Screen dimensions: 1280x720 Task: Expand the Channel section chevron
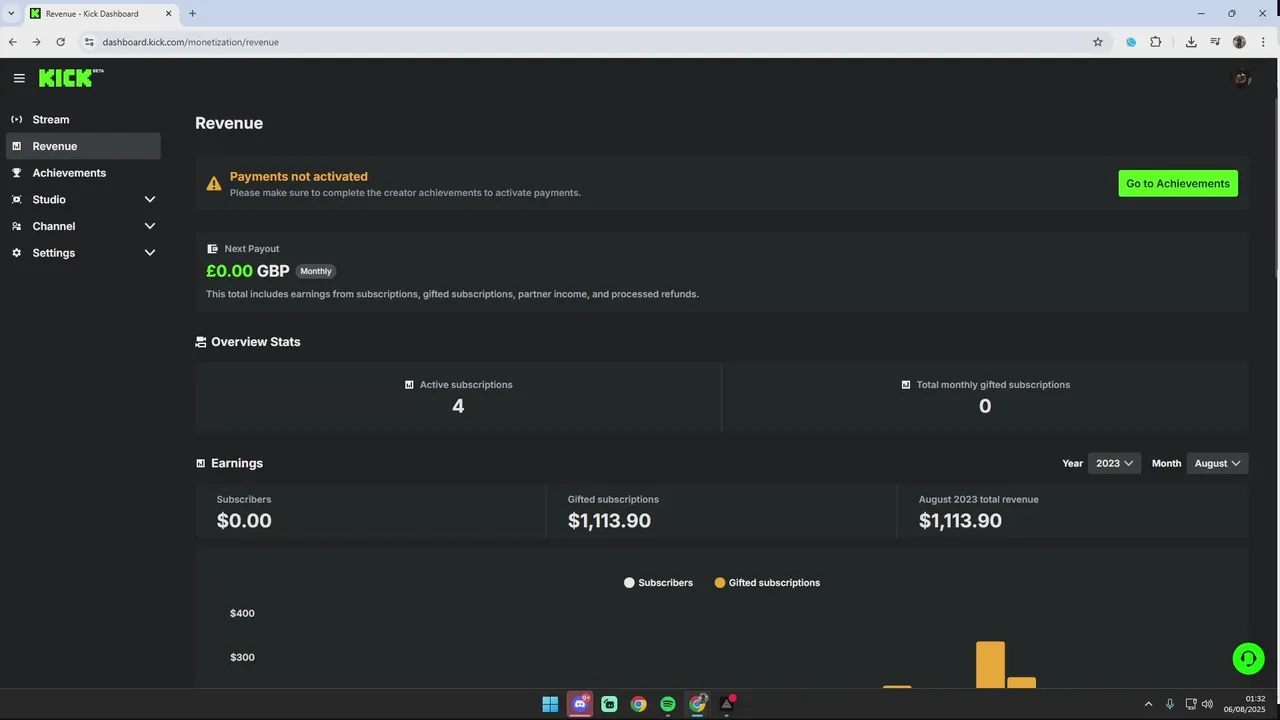150,226
